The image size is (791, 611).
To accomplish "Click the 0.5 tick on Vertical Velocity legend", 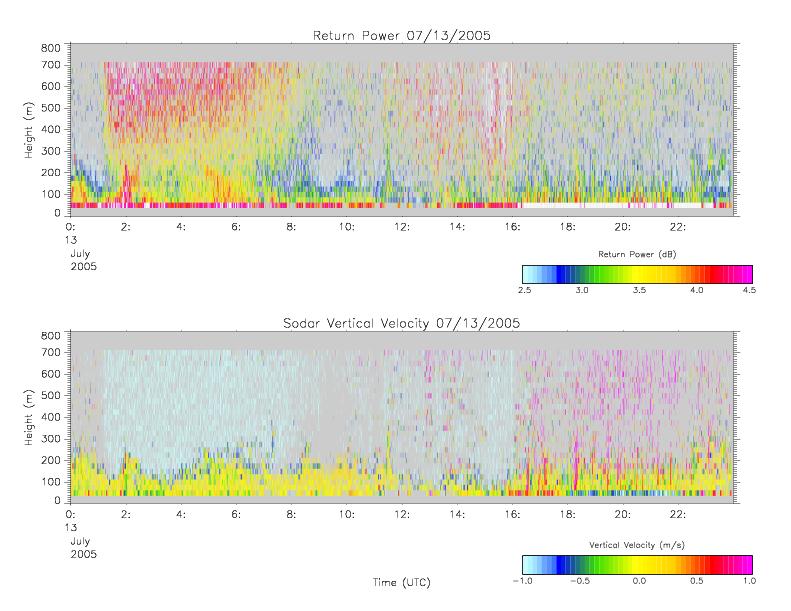I will (x=697, y=581).
